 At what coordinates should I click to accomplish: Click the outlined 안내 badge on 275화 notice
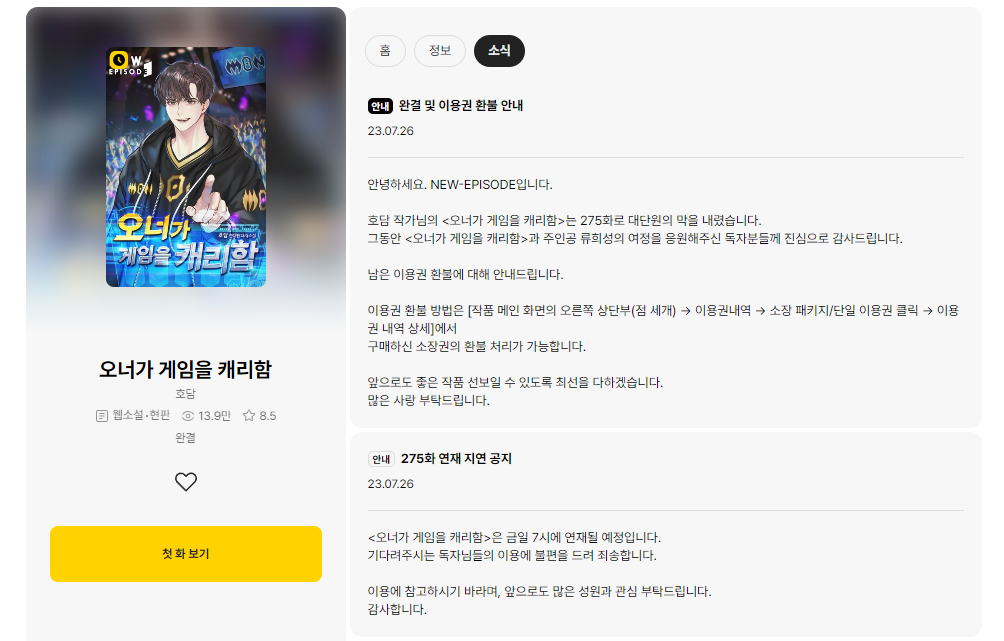(381, 459)
